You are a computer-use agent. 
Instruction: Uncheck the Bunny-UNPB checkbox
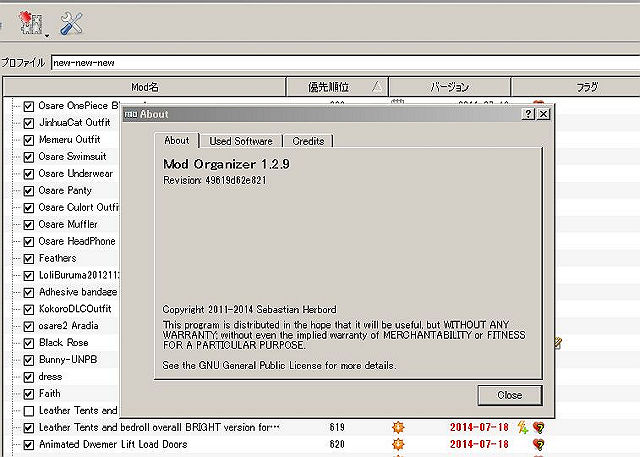point(29,360)
